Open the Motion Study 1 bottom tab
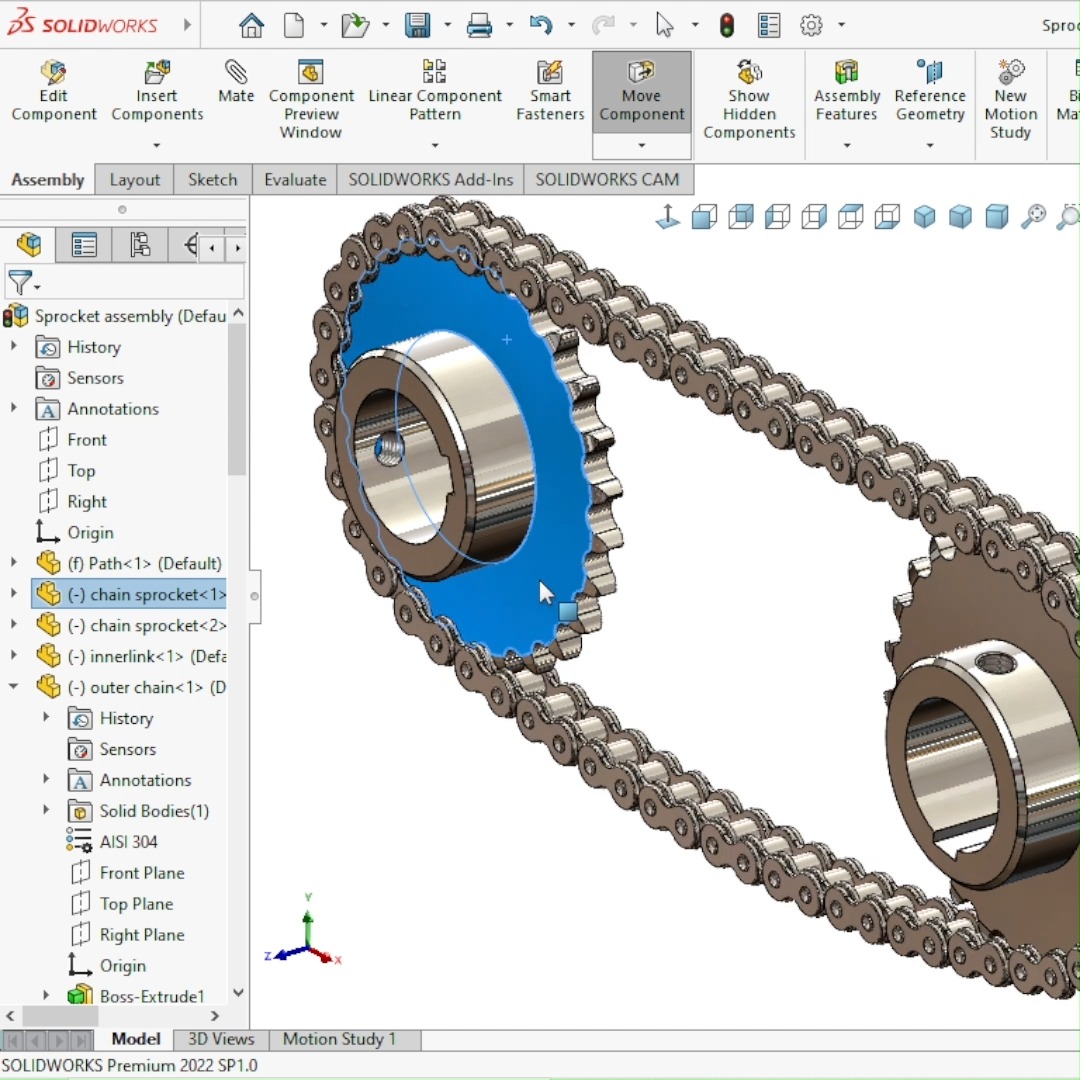This screenshot has width=1080, height=1080. coord(340,1039)
